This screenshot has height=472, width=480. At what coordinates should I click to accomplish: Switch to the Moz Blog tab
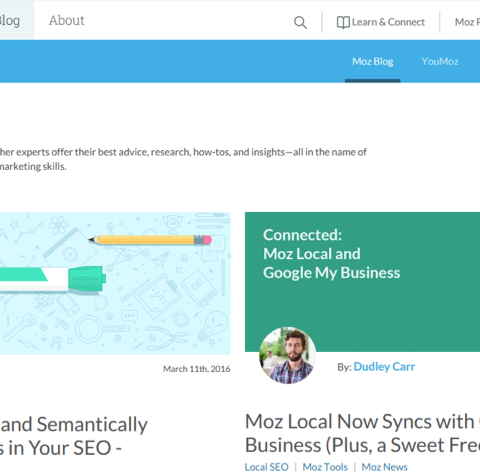(373, 62)
